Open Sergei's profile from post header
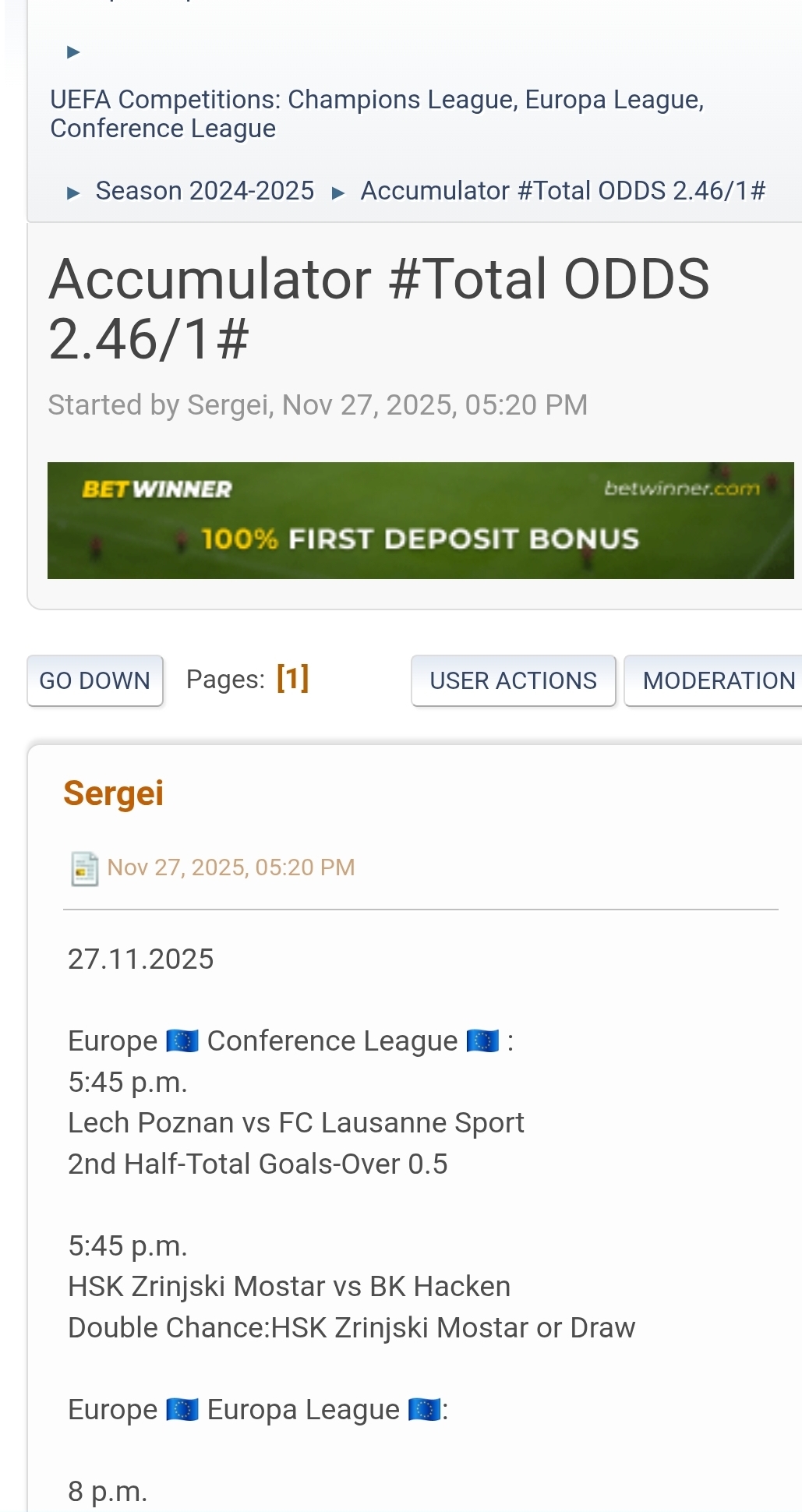 click(114, 793)
